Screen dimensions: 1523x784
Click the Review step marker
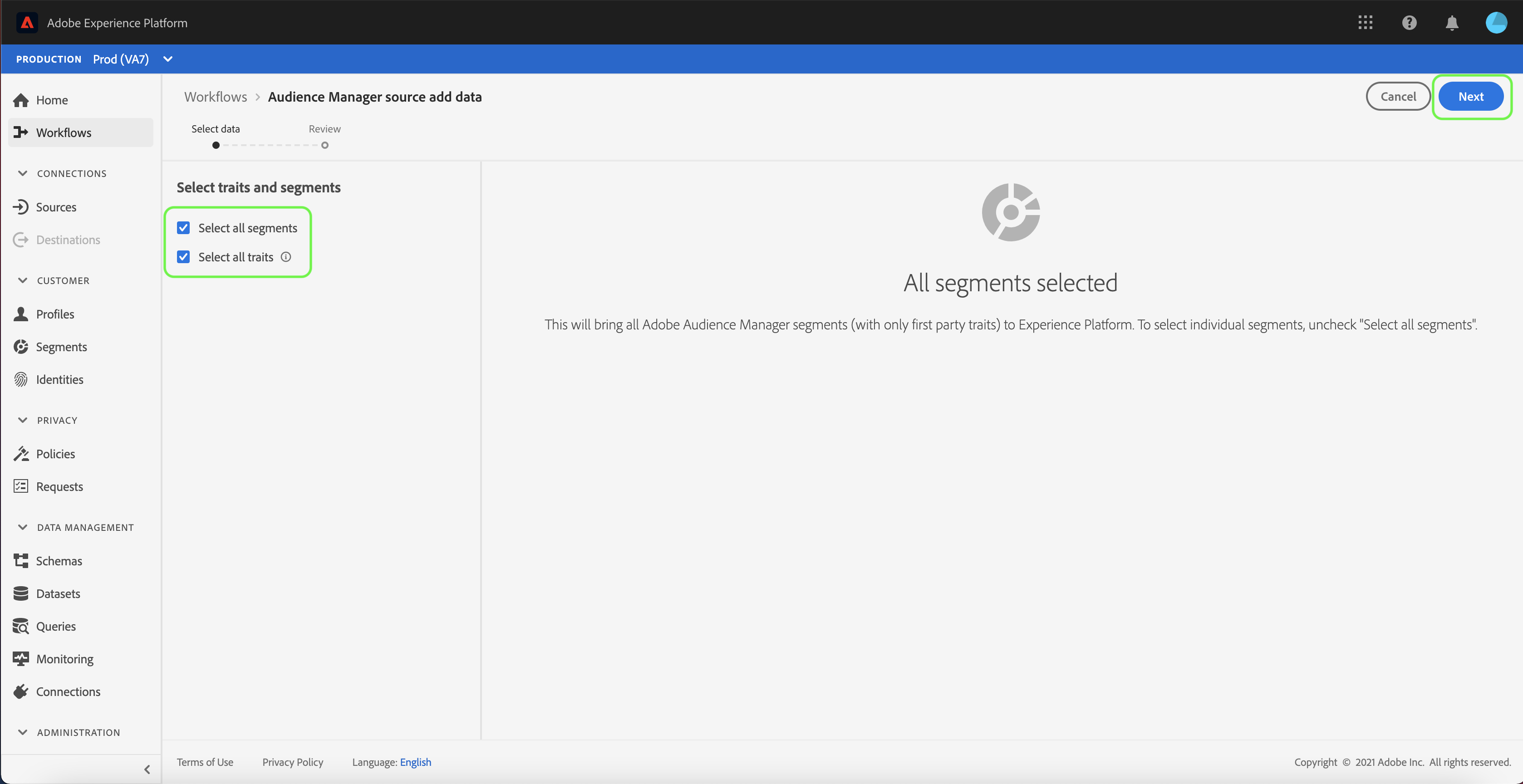pyautogui.click(x=324, y=145)
